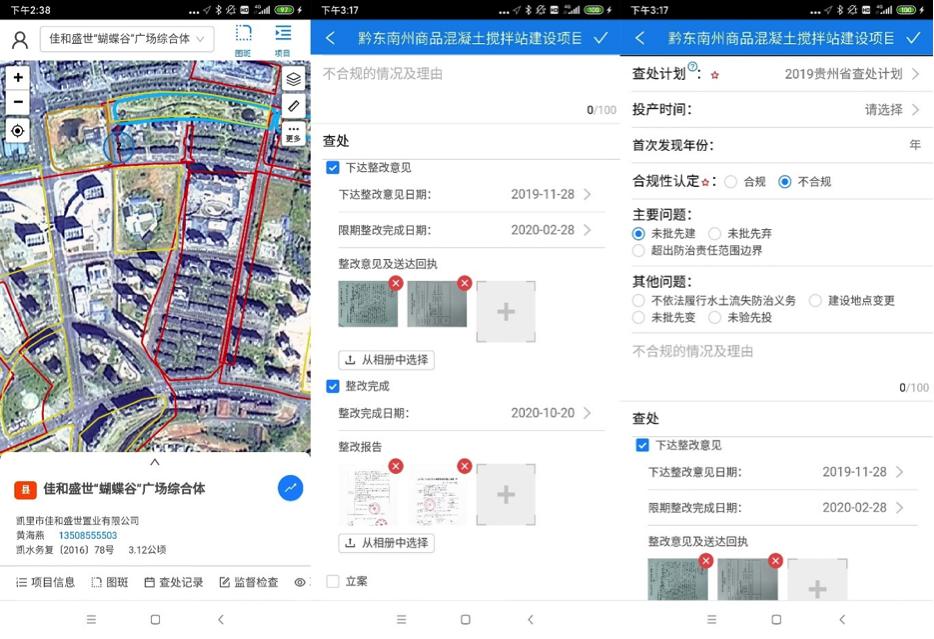
Task: Enable the 立案 checkbox
Action: point(334,581)
